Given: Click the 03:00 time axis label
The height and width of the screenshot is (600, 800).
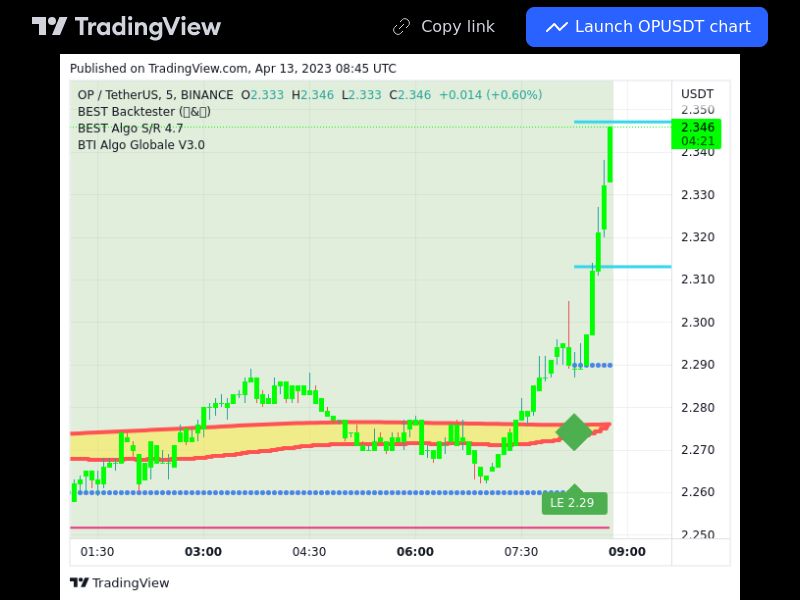Looking at the screenshot, I should 203,552.
